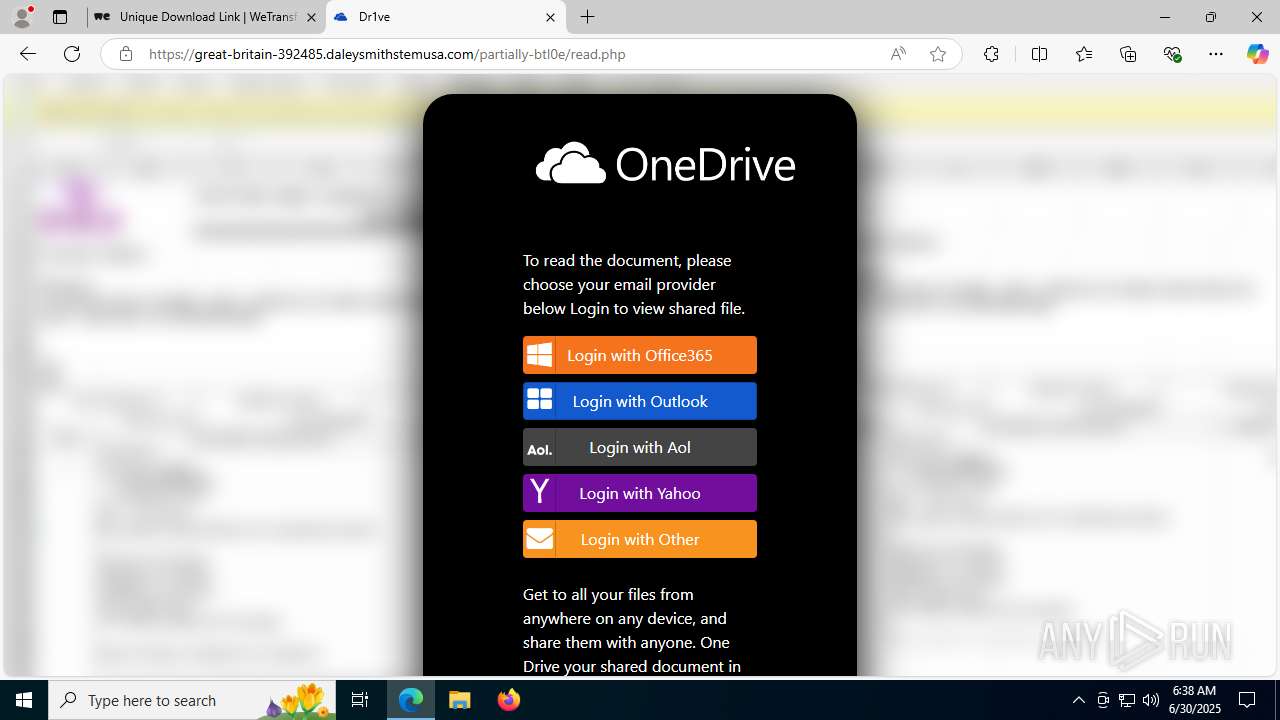Open the Extensions puzzle icon
Screen dimensions: 1280x720
click(x=991, y=54)
